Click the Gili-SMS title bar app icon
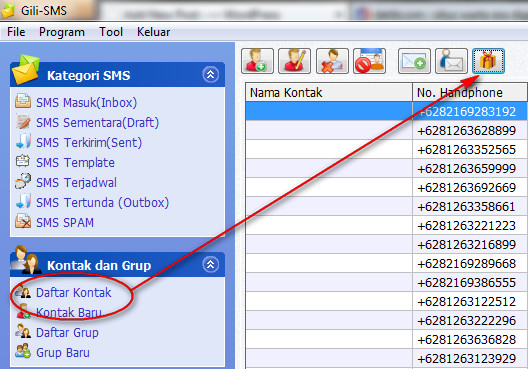 pos(8,11)
